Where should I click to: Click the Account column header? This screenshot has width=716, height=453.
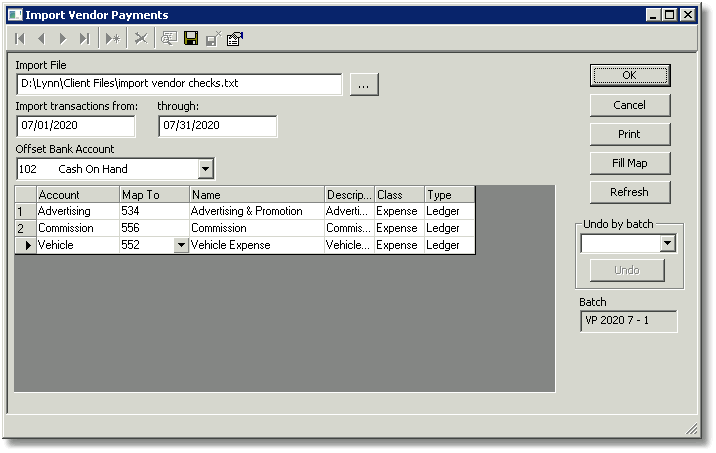[x=78, y=195]
